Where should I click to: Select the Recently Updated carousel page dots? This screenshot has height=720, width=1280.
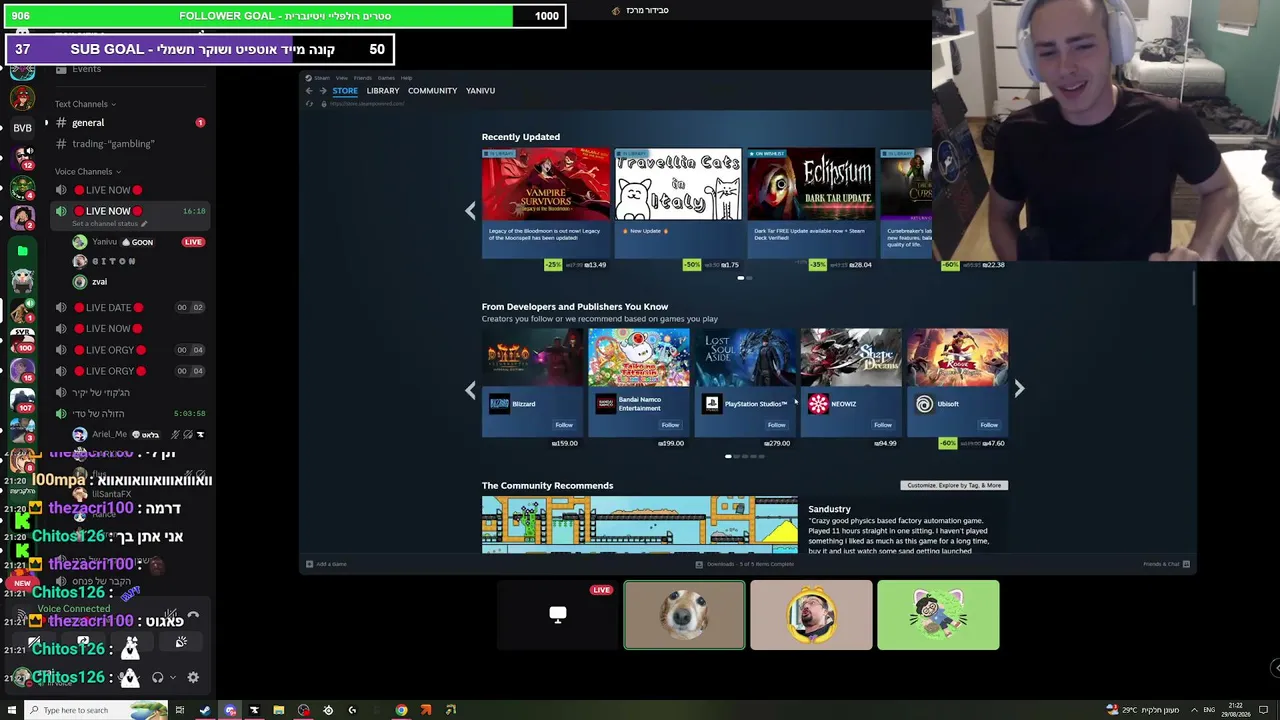744,278
